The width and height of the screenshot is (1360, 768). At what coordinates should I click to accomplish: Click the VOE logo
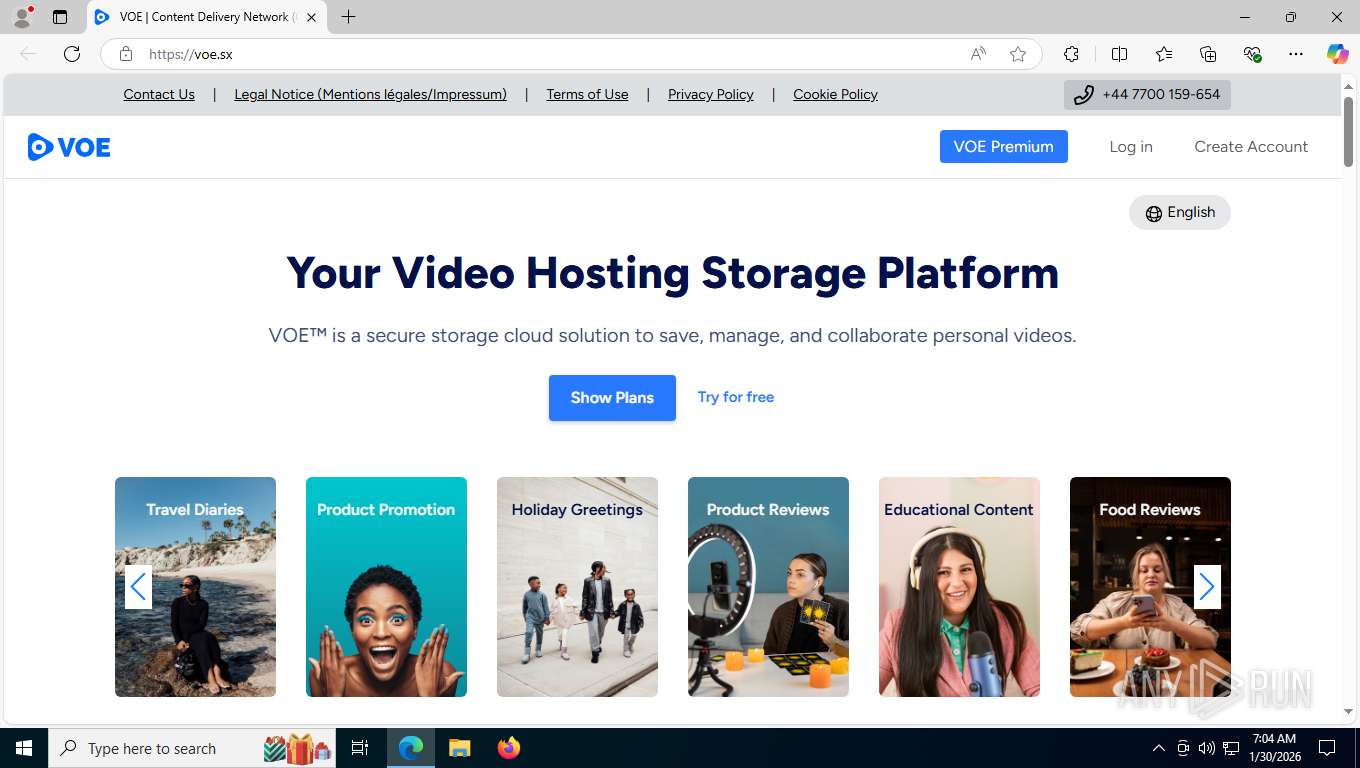69,147
